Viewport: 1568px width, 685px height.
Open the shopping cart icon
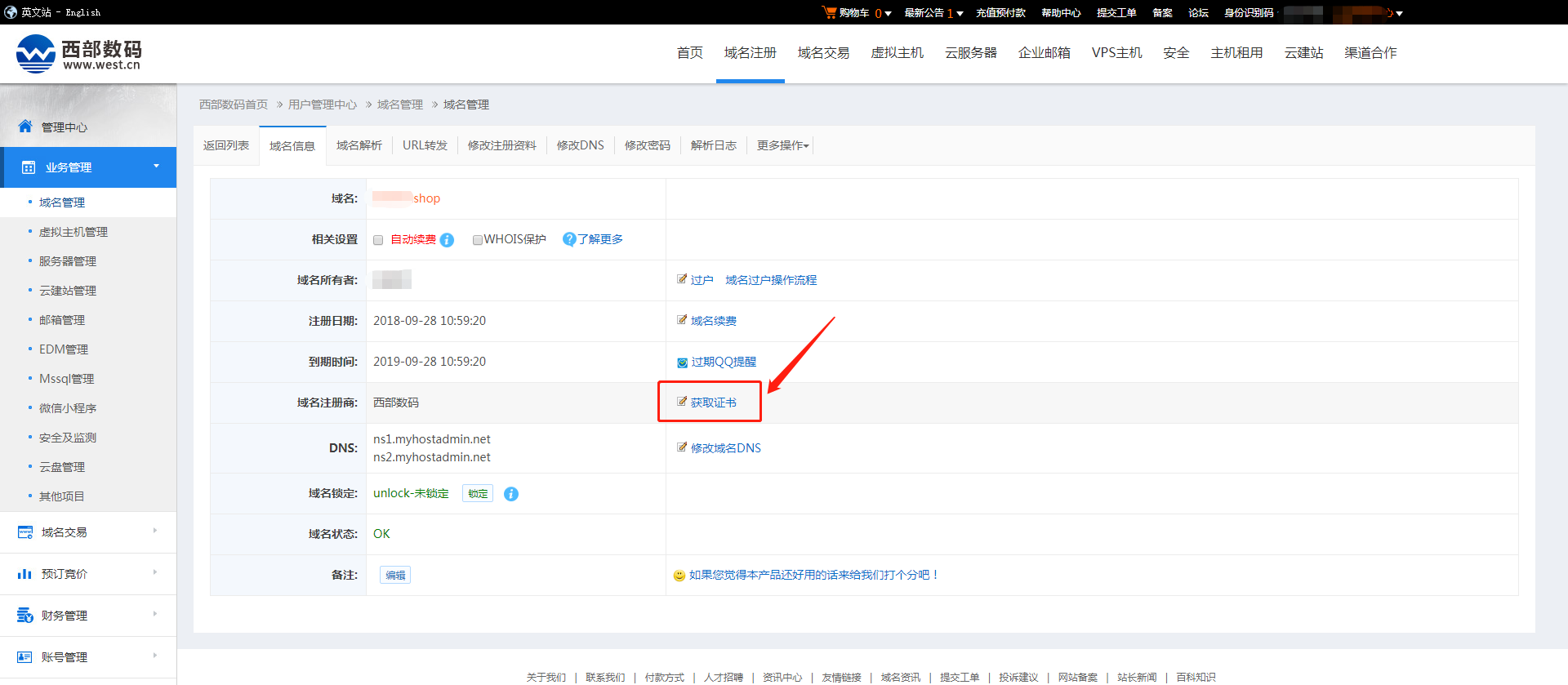830,12
